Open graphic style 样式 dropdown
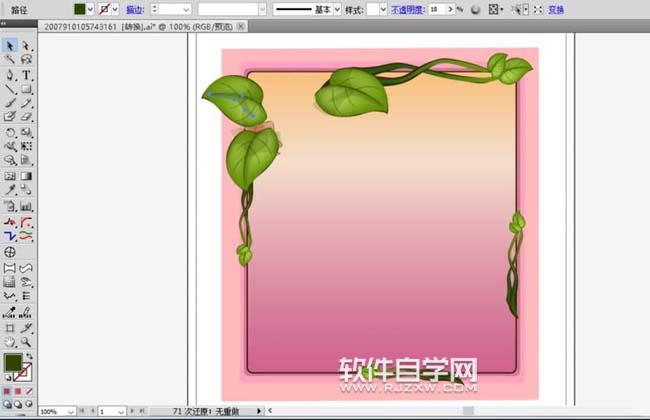This screenshot has width=650, height=420. [x=383, y=9]
